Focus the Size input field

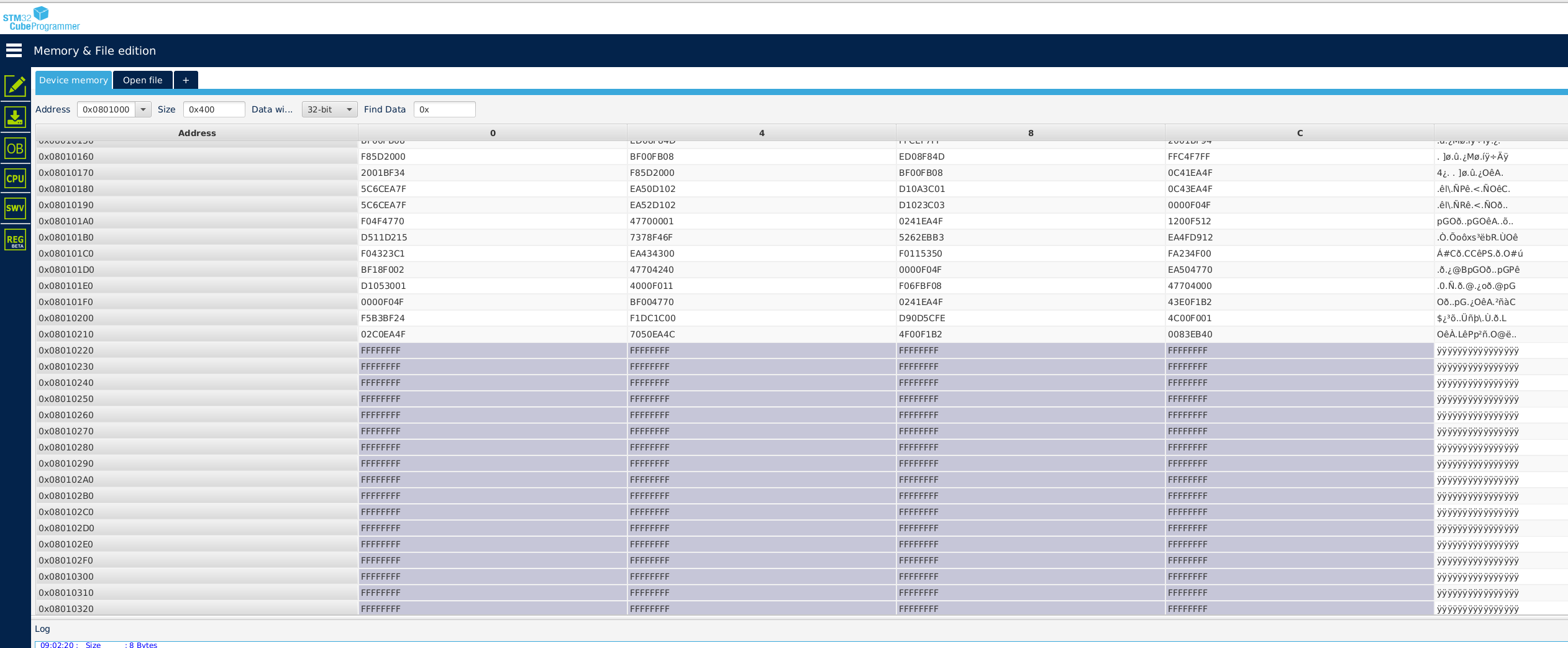214,109
